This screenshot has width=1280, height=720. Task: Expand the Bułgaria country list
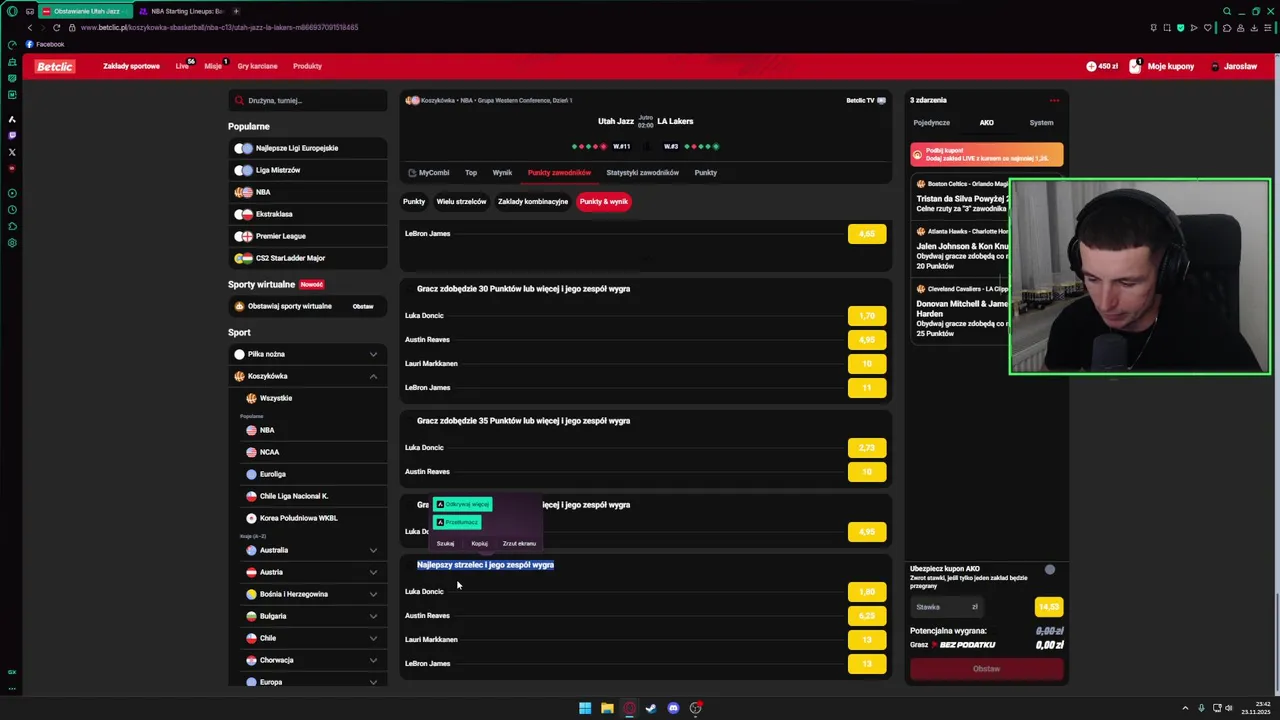(x=373, y=616)
